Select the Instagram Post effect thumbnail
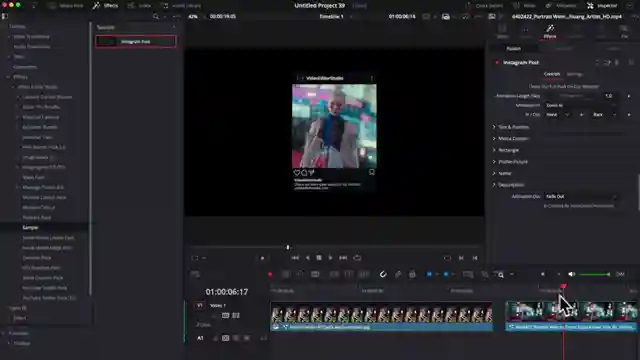The width and height of the screenshot is (640, 360). (x=136, y=41)
